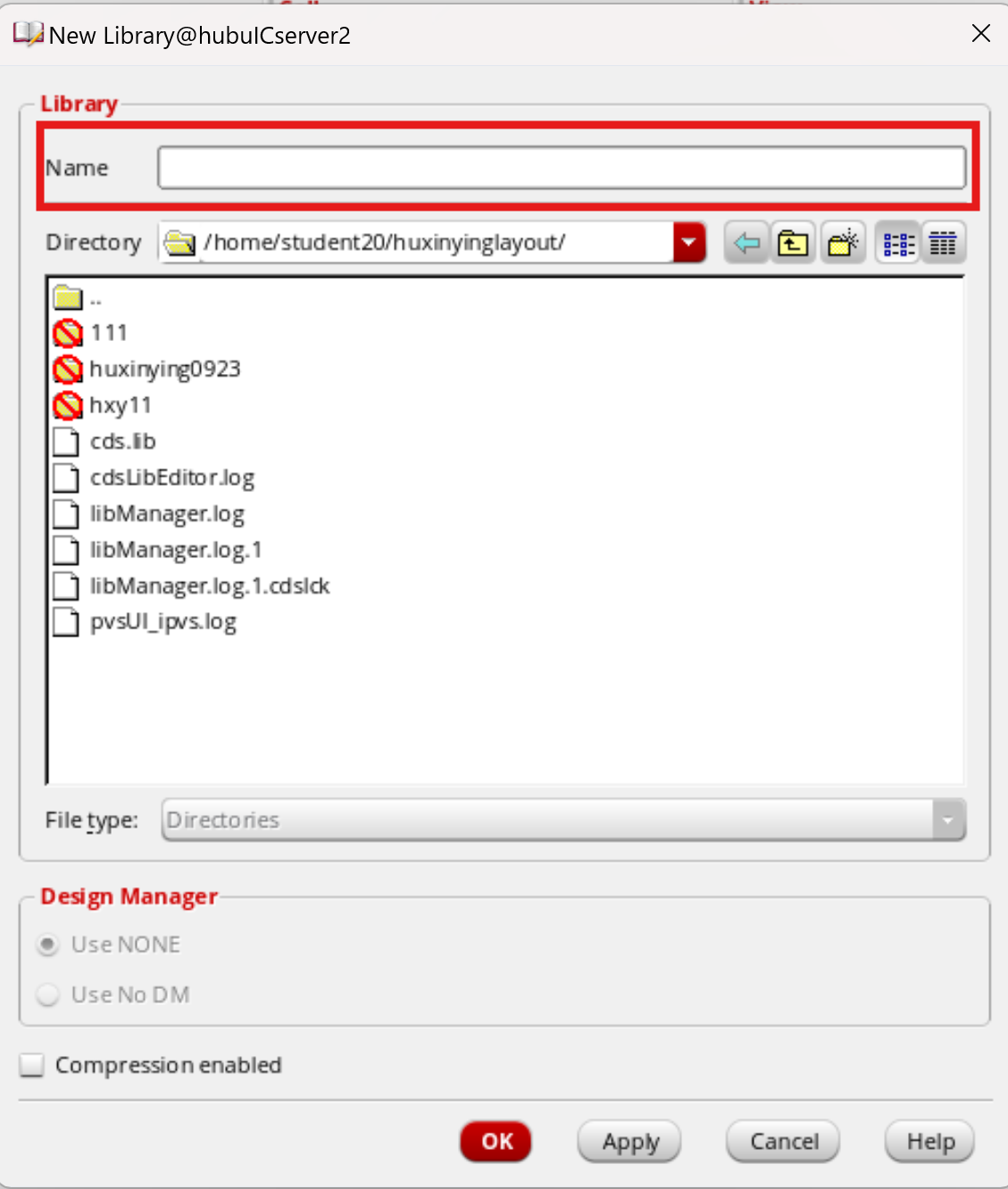Image resolution: width=1008 pixels, height=1189 pixels.
Task: Open the File type dropdown
Action: pos(948,819)
